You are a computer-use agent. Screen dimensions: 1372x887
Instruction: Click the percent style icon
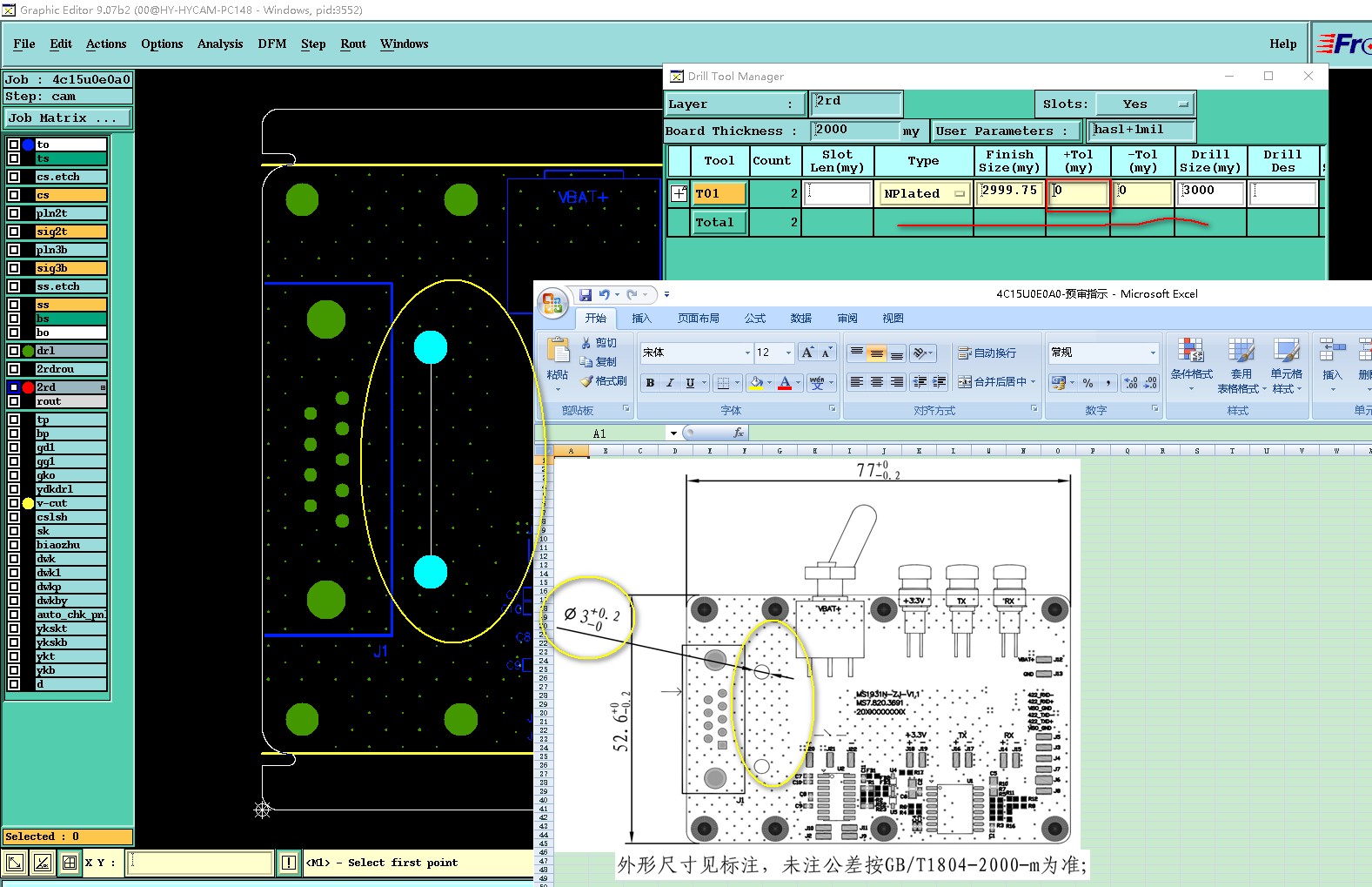tap(1088, 383)
